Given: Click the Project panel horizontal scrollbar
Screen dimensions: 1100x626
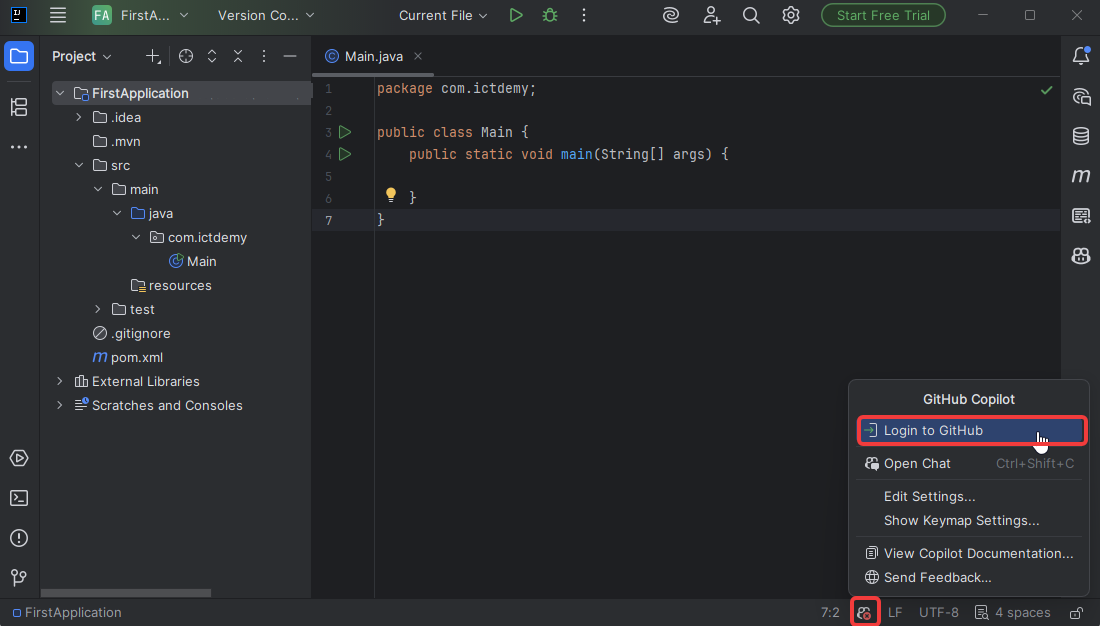Looking at the screenshot, I should [126, 594].
